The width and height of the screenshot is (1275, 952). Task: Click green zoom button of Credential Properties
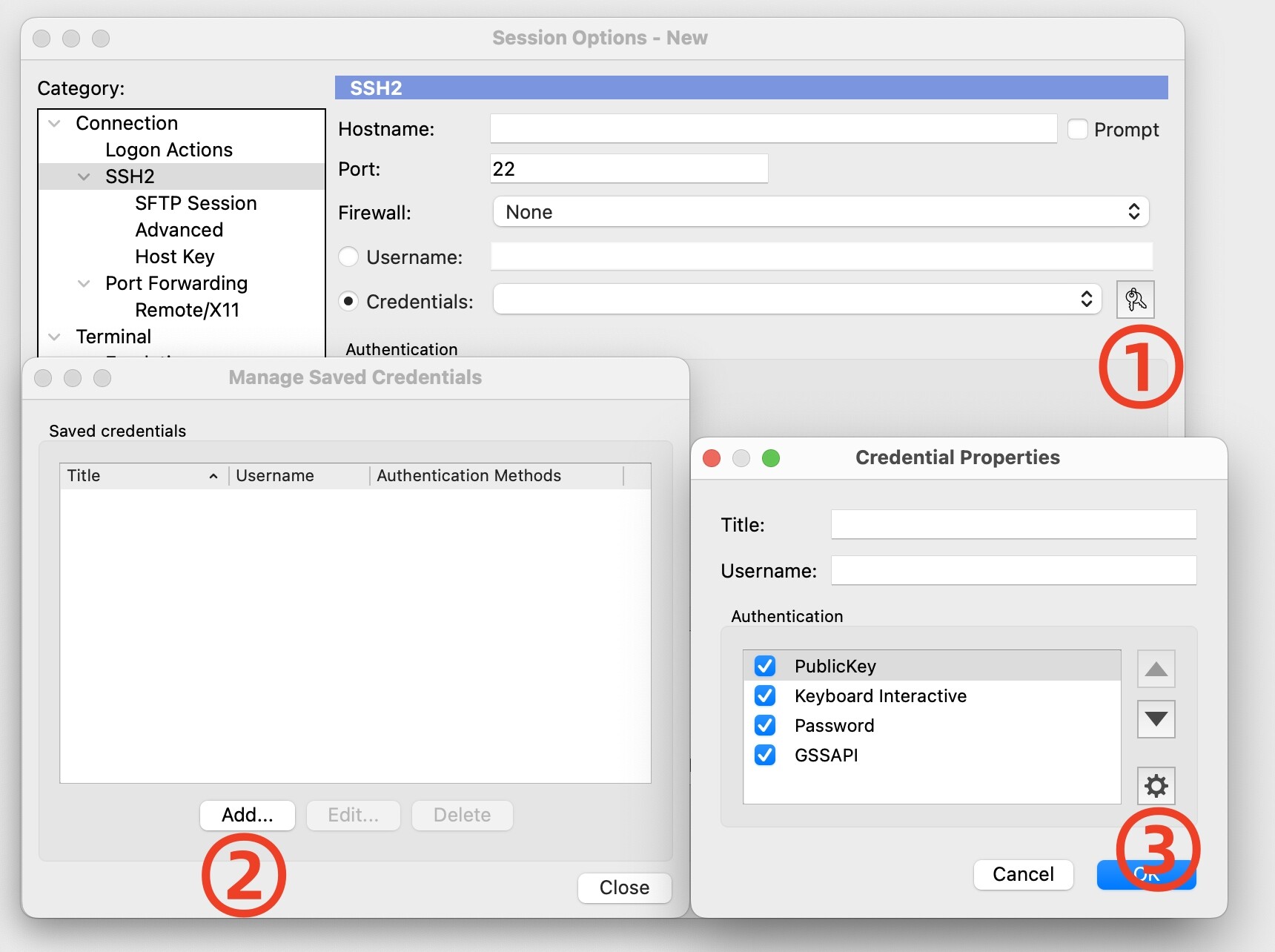(x=771, y=458)
